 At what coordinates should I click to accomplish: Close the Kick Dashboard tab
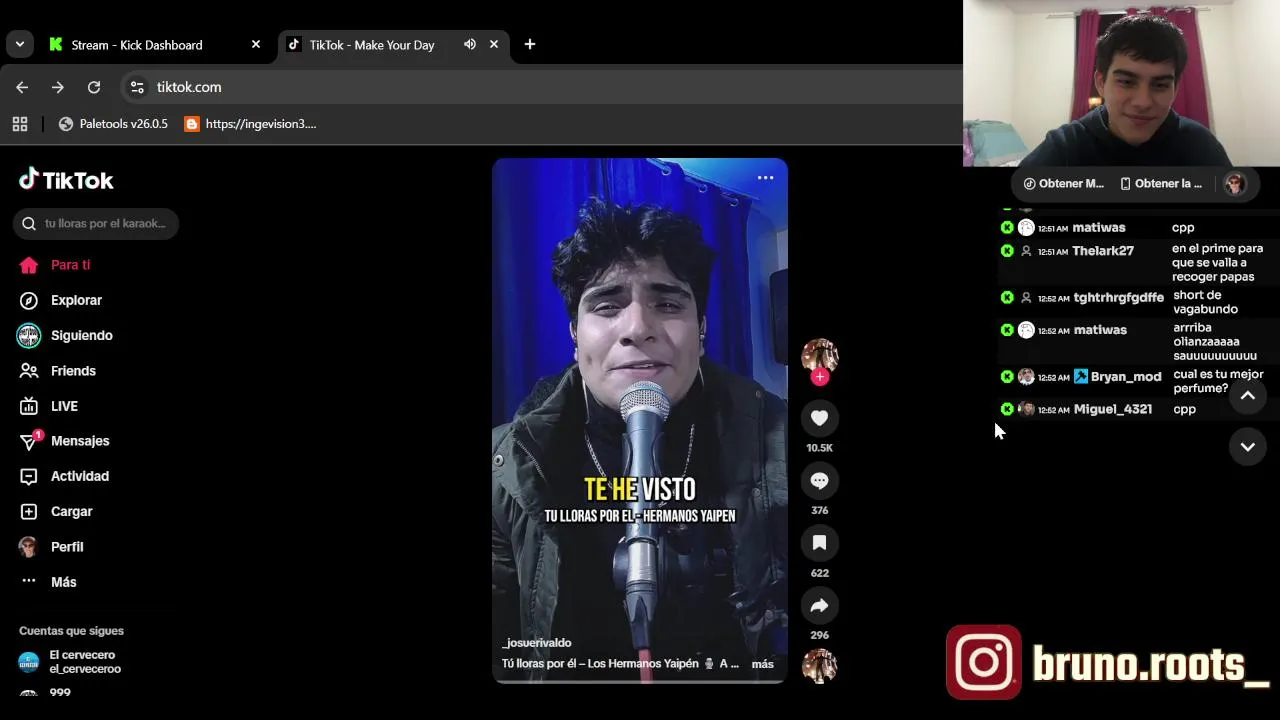(256, 44)
